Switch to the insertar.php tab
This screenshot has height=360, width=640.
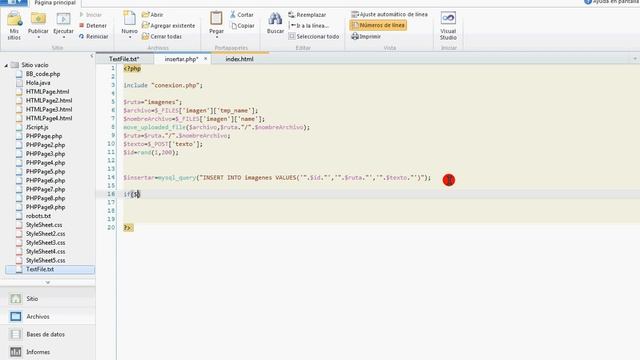tap(181, 59)
